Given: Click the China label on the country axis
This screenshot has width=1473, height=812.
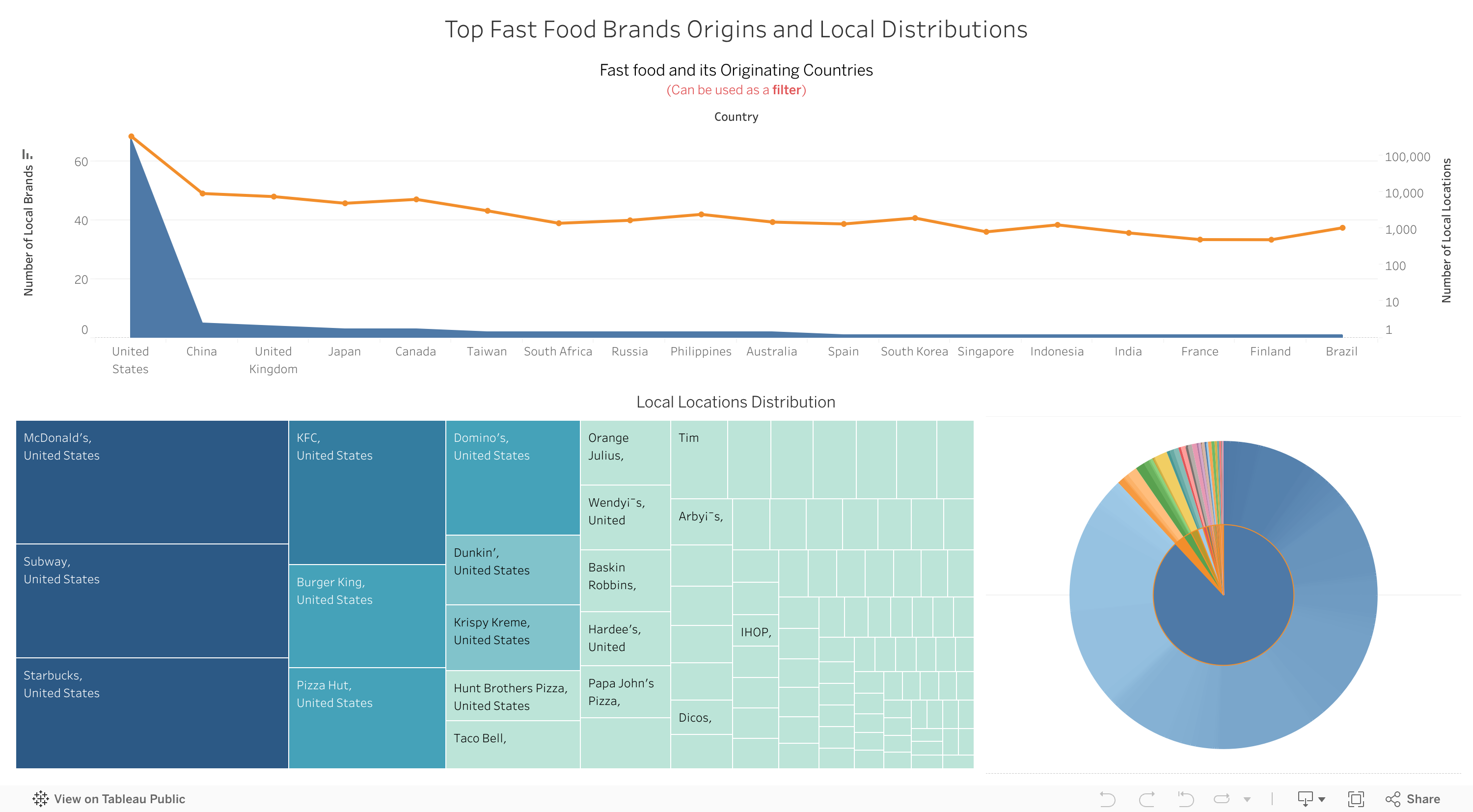Looking at the screenshot, I should click(202, 351).
